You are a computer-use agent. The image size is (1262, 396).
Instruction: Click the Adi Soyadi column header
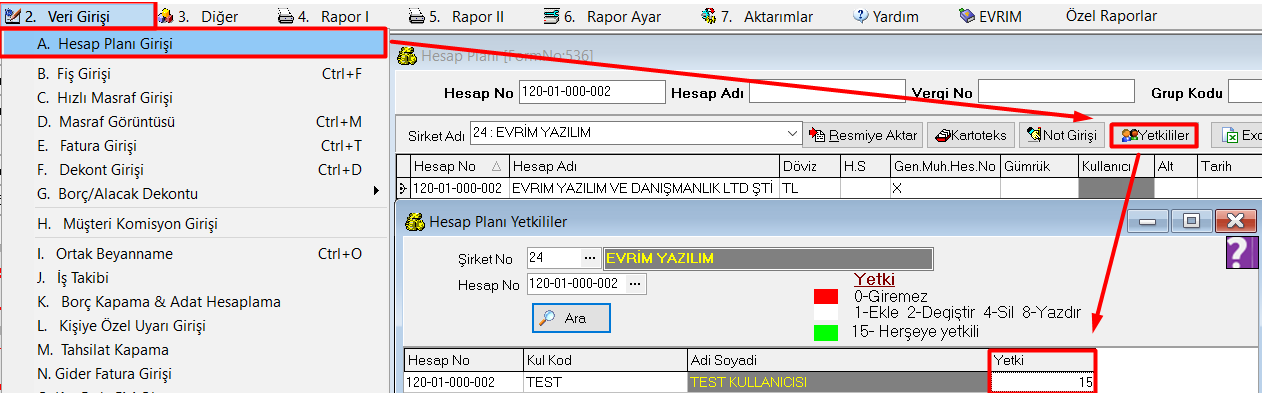(837, 360)
